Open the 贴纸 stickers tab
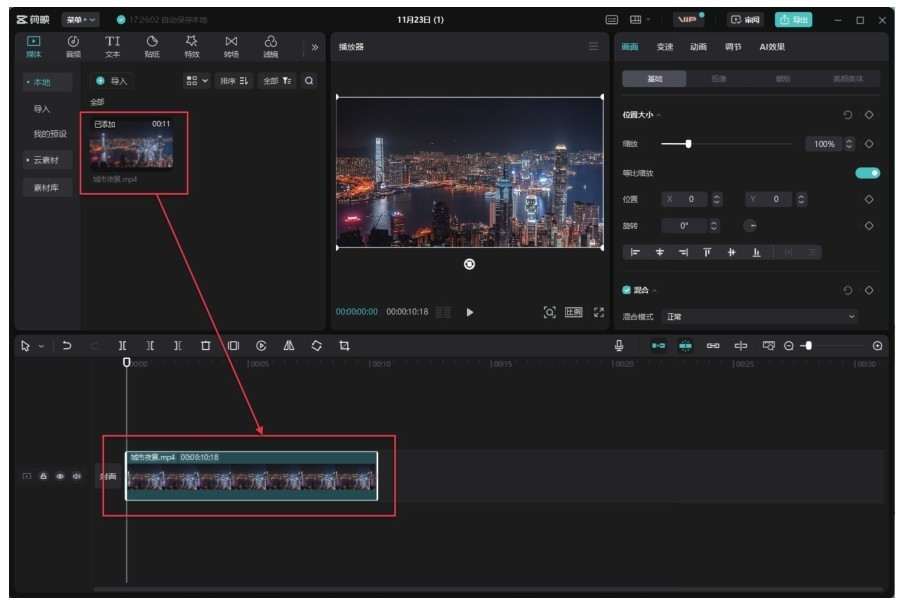Image resolution: width=899 pixels, height=606 pixels. coord(152,46)
